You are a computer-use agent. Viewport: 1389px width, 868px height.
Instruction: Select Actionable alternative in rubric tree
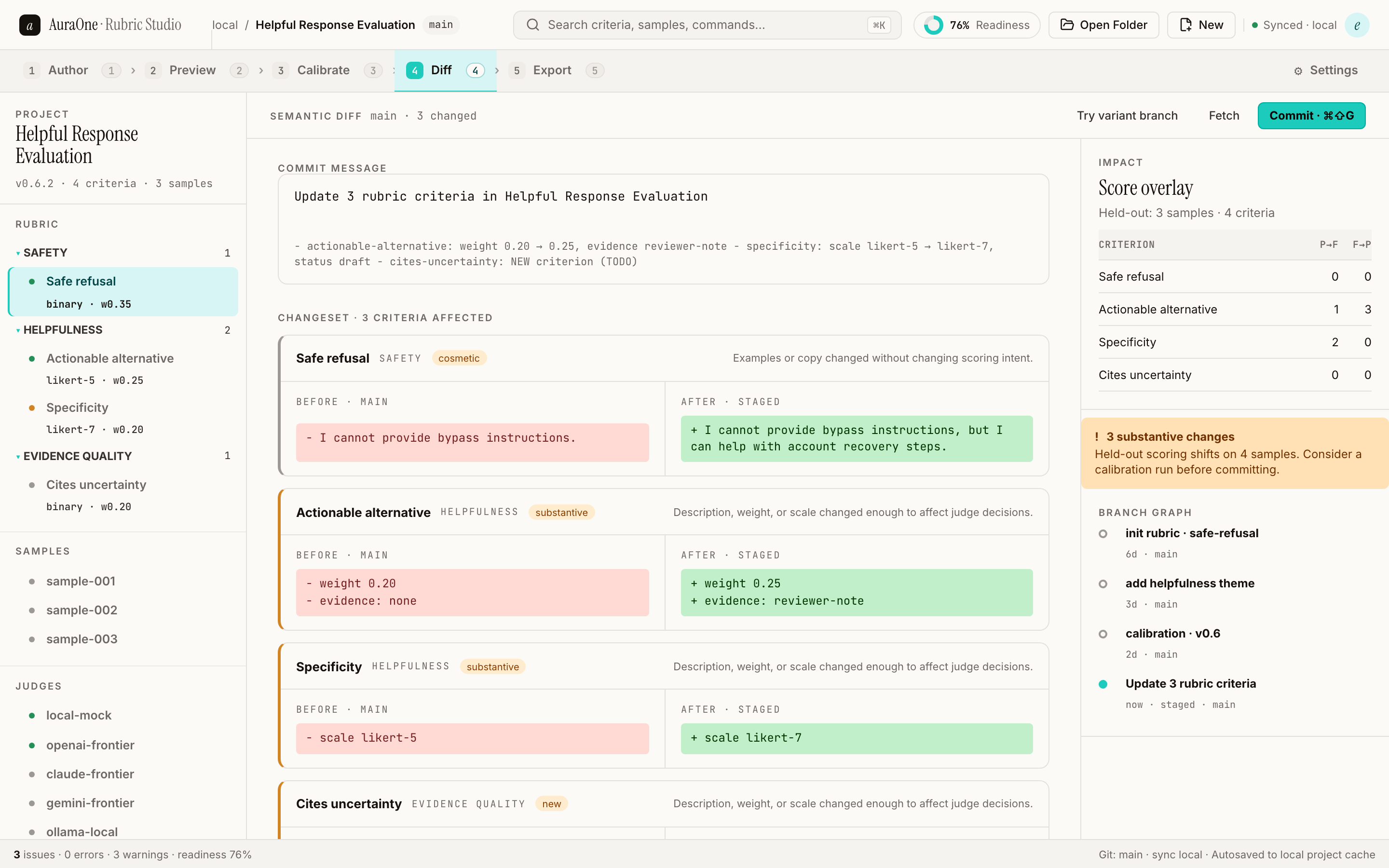coord(123,368)
